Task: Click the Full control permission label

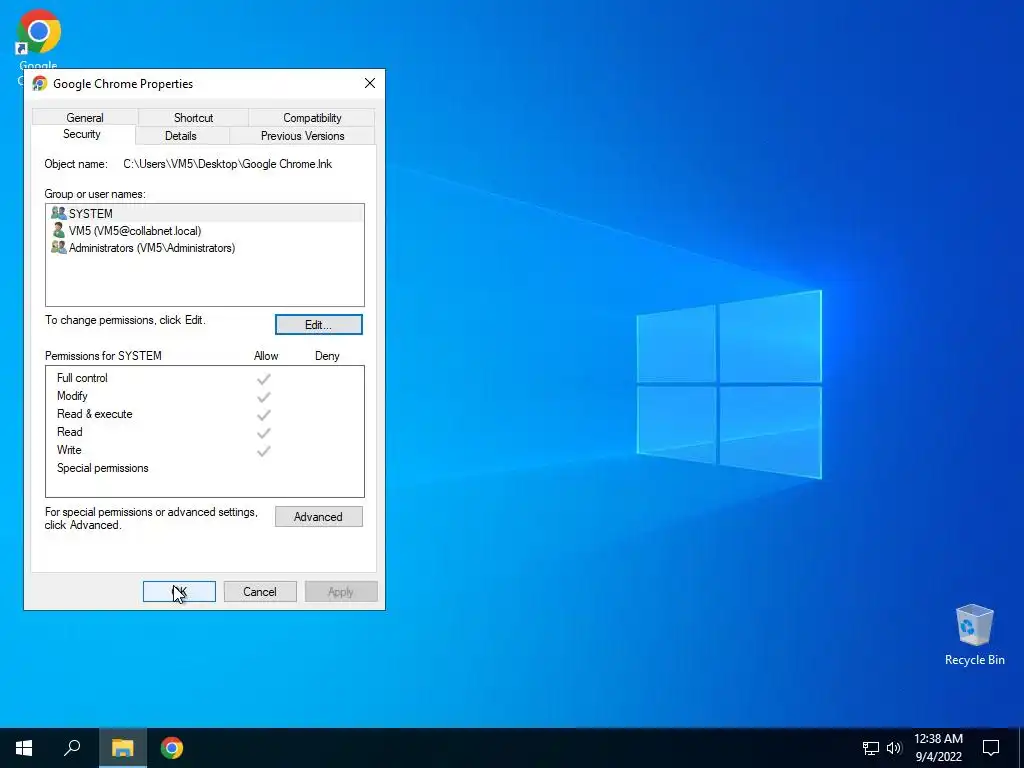Action: (x=82, y=378)
